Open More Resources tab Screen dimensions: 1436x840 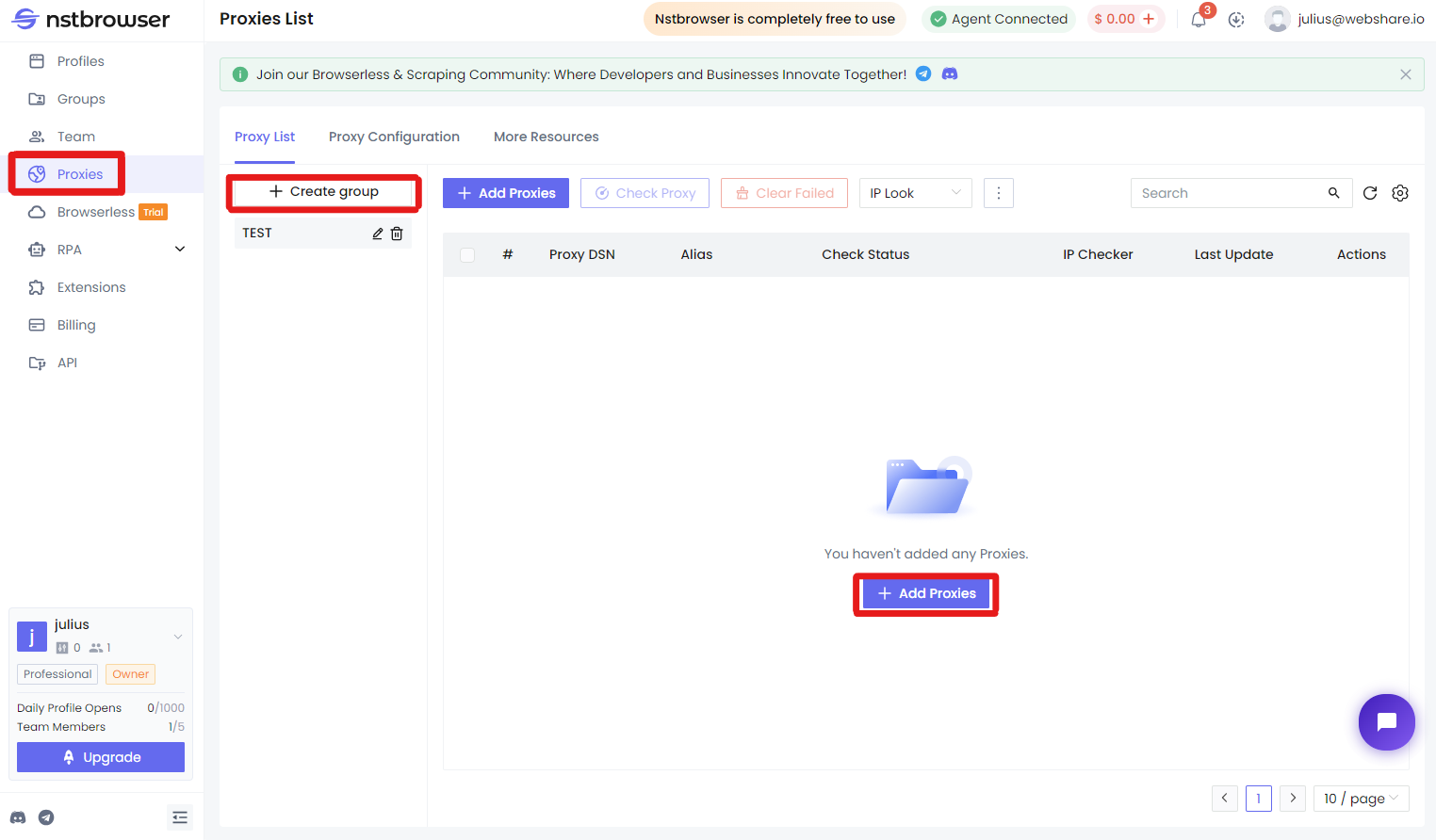547,137
